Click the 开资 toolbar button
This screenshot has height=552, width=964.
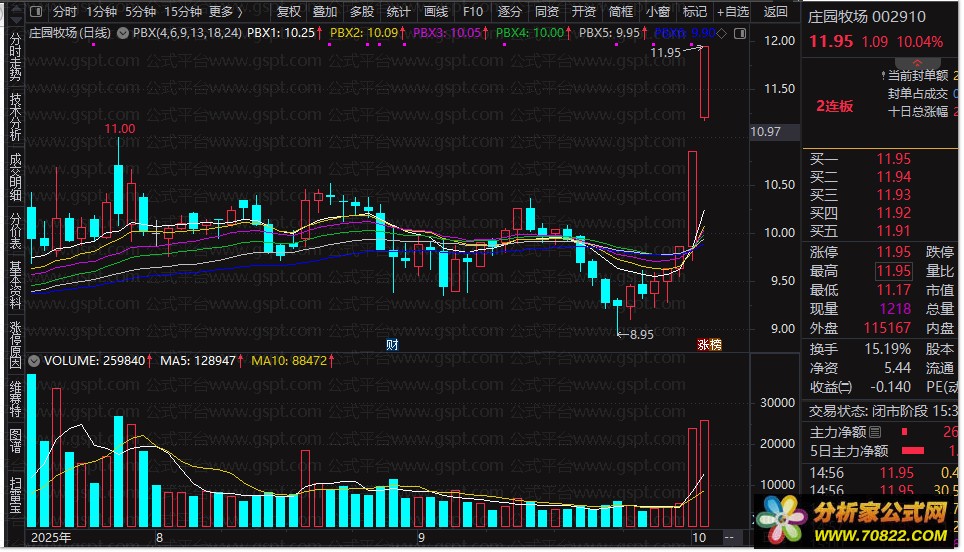[583, 12]
